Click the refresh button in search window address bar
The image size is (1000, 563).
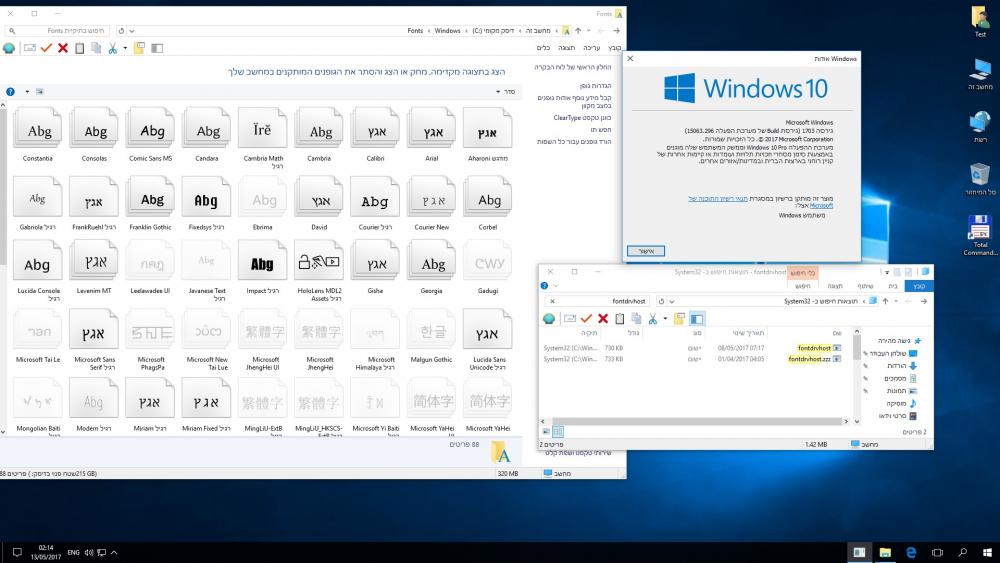click(x=661, y=301)
